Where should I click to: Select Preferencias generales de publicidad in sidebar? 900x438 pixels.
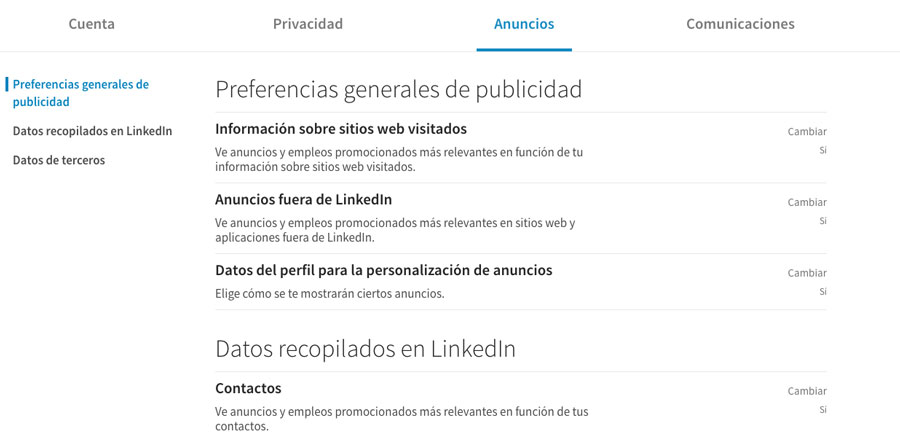[x=80, y=93]
